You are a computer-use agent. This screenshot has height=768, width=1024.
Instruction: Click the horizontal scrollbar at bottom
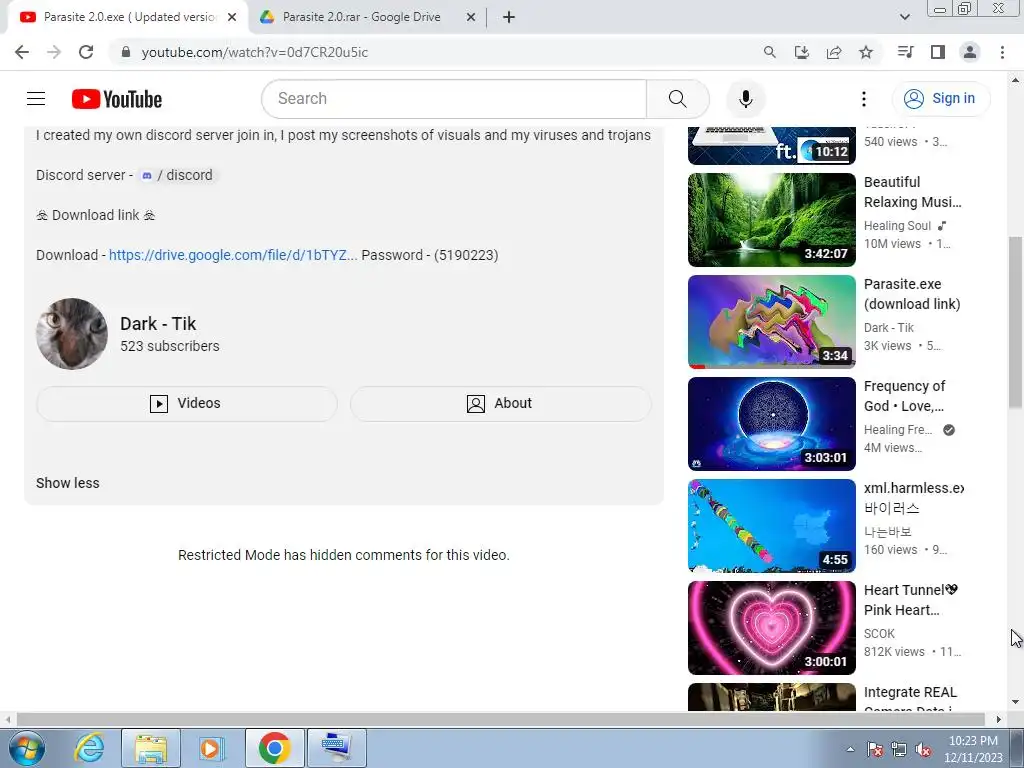point(500,719)
